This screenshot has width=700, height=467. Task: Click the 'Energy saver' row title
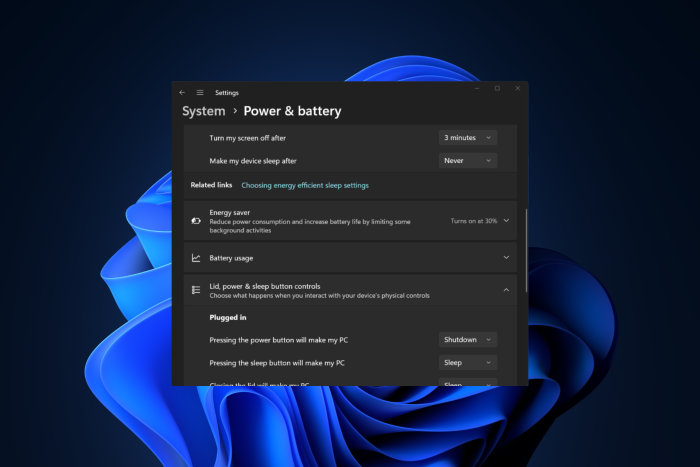pos(229,213)
